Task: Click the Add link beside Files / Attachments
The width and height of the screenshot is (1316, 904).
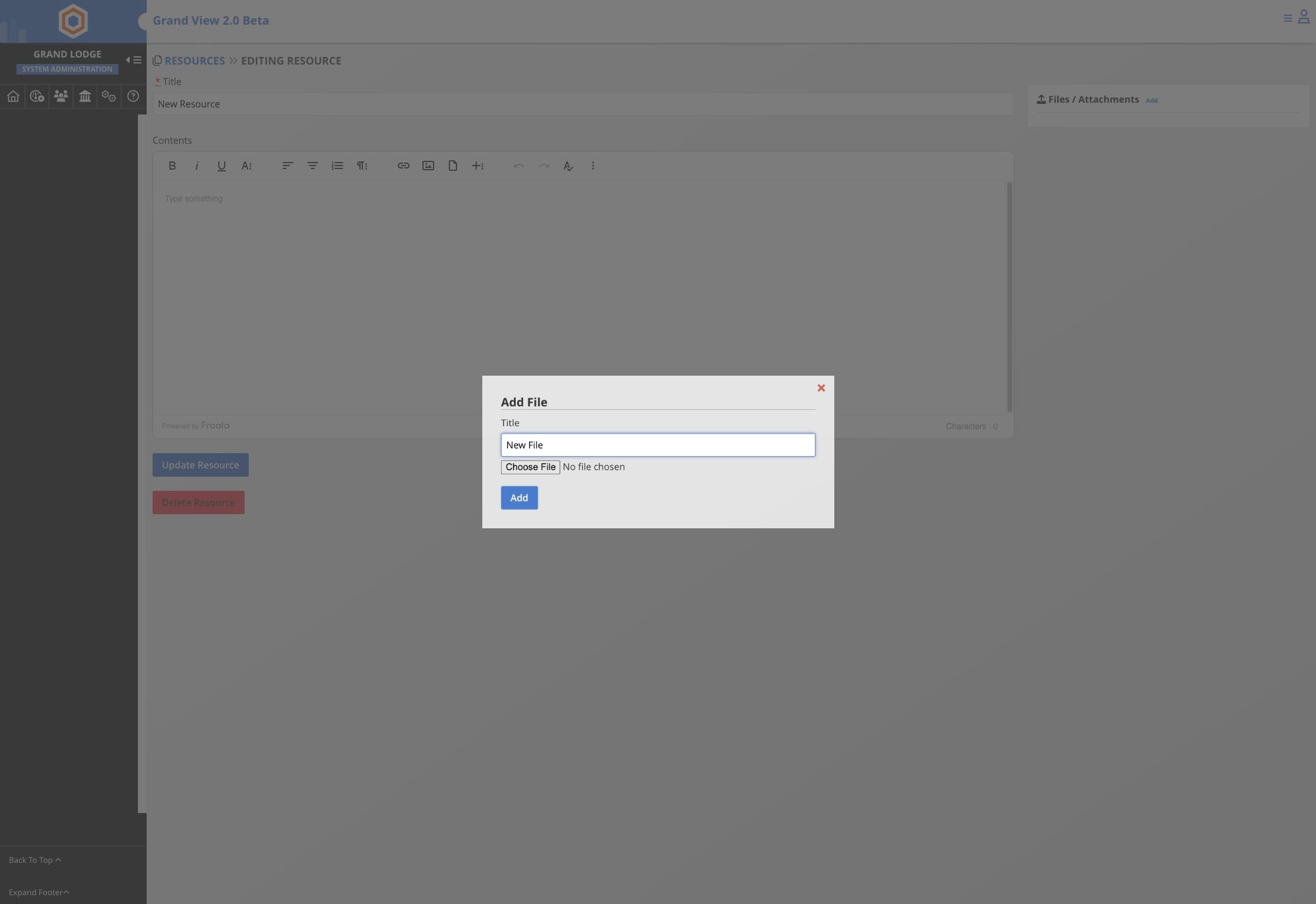Action: [1152, 100]
